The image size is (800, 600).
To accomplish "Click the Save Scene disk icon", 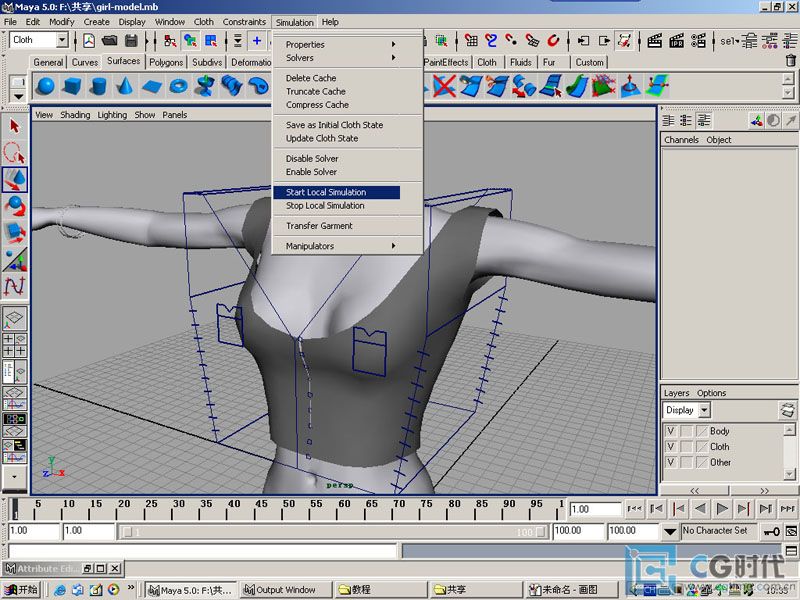I will pos(131,40).
